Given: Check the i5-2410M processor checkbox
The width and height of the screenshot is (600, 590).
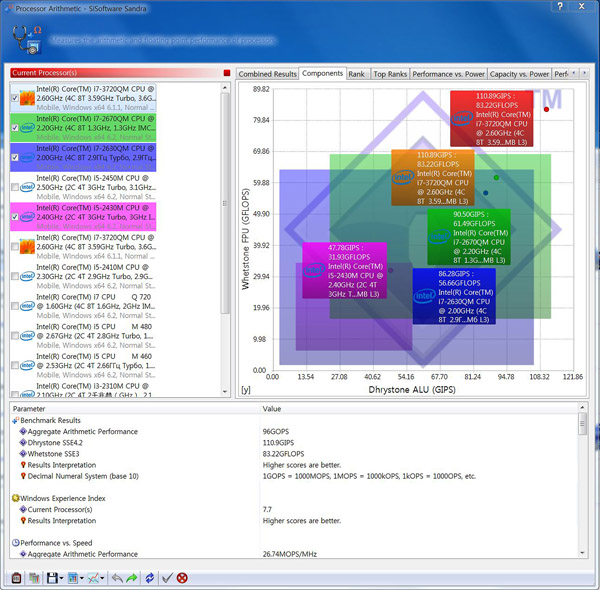Looking at the screenshot, I should click(x=15, y=276).
